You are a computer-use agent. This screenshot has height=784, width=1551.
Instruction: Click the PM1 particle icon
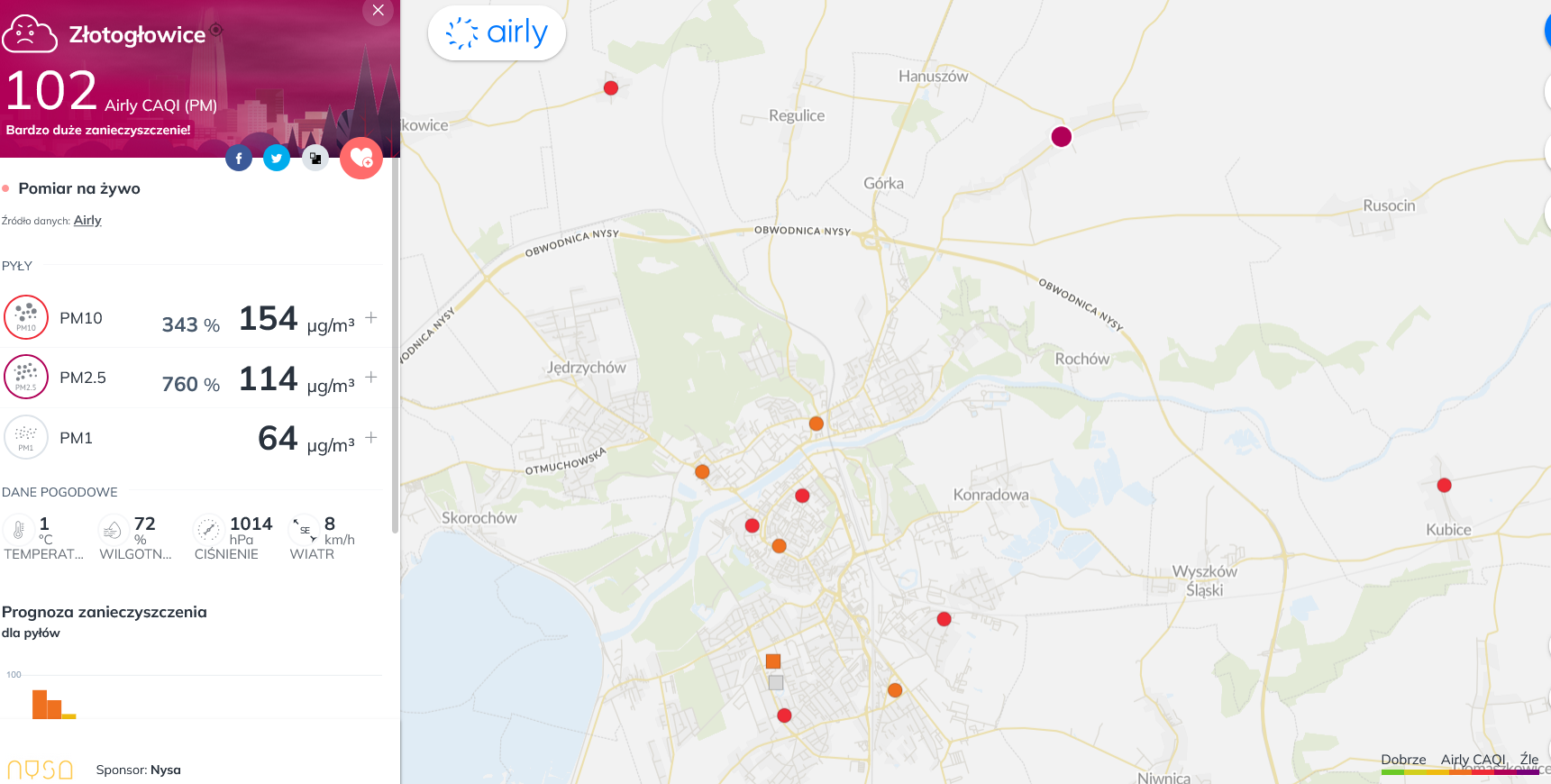pos(26,437)
